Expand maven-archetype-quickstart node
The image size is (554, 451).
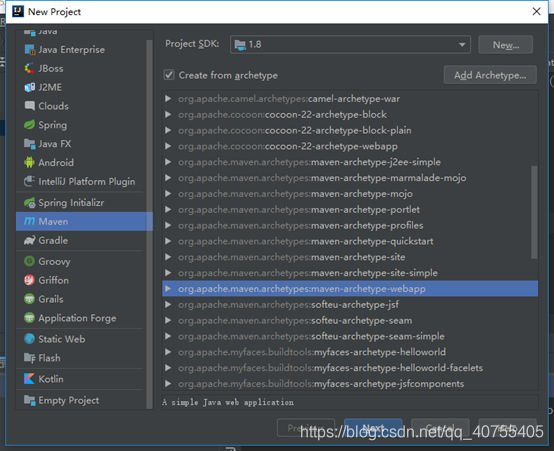tap(168, 241)
